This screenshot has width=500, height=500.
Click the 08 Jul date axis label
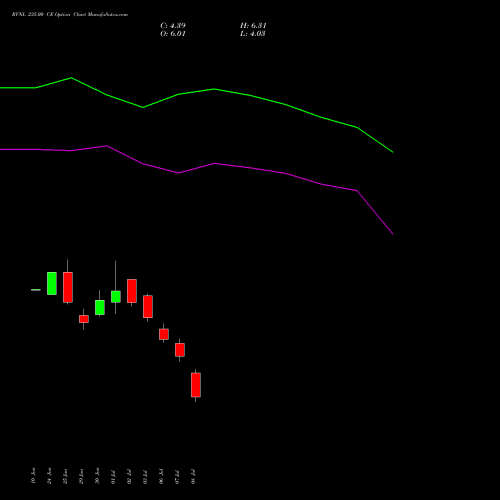coord(193,477)
